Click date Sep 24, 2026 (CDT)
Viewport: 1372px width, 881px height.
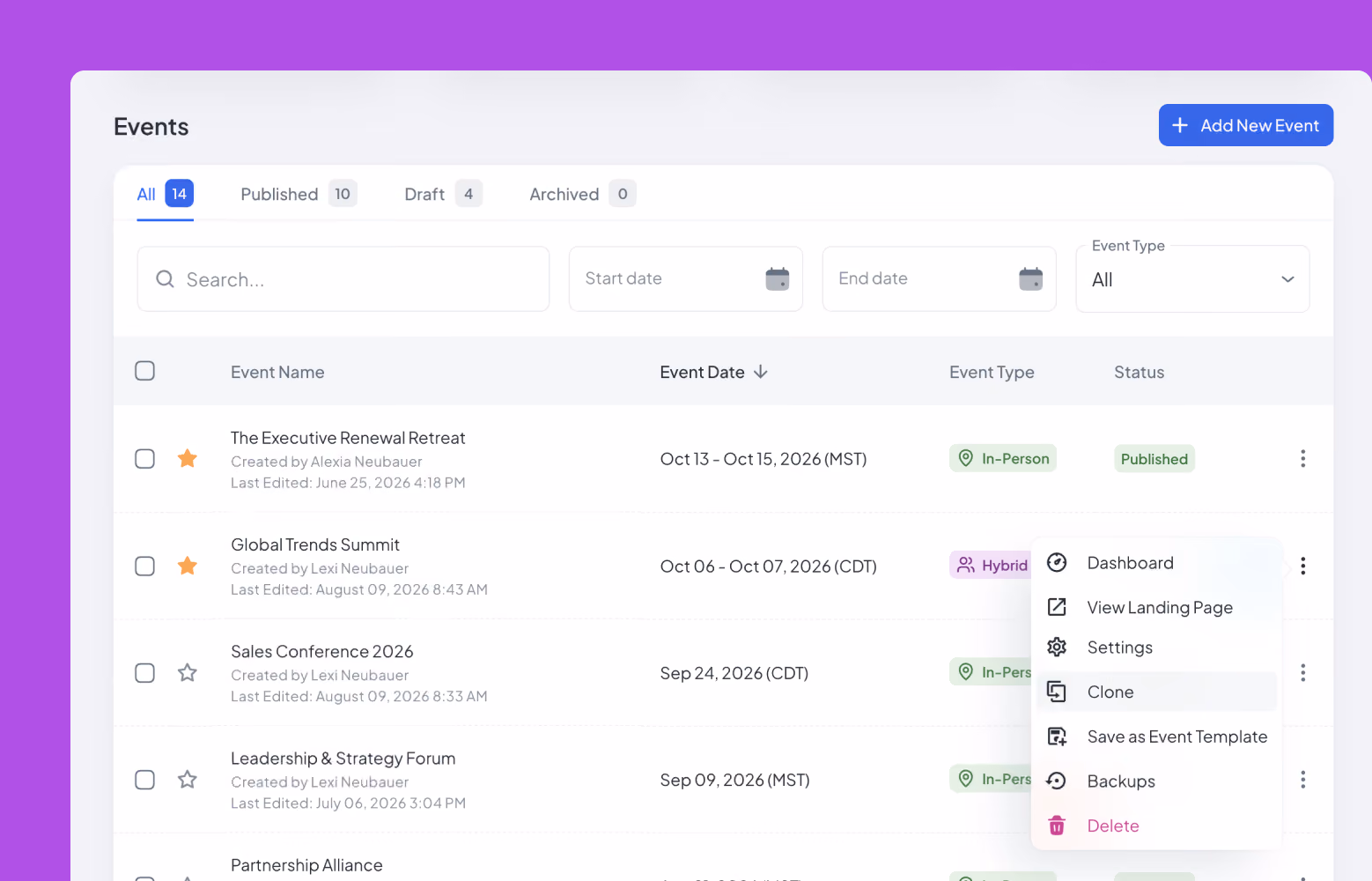click(734, 673)
